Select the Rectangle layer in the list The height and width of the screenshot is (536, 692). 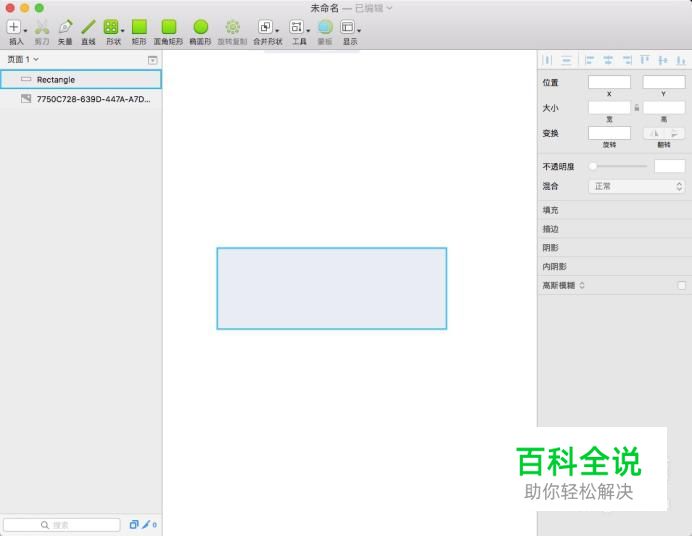point(80,79)
